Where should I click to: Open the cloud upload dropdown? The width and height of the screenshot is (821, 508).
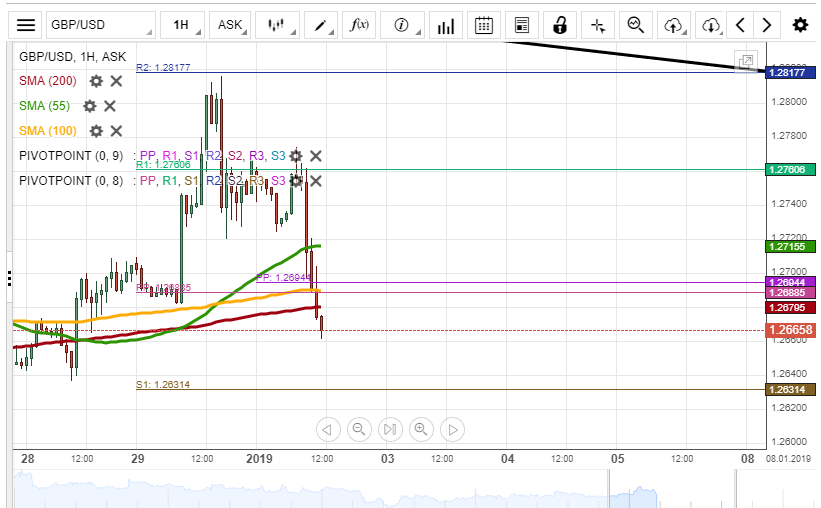[674, 25]
